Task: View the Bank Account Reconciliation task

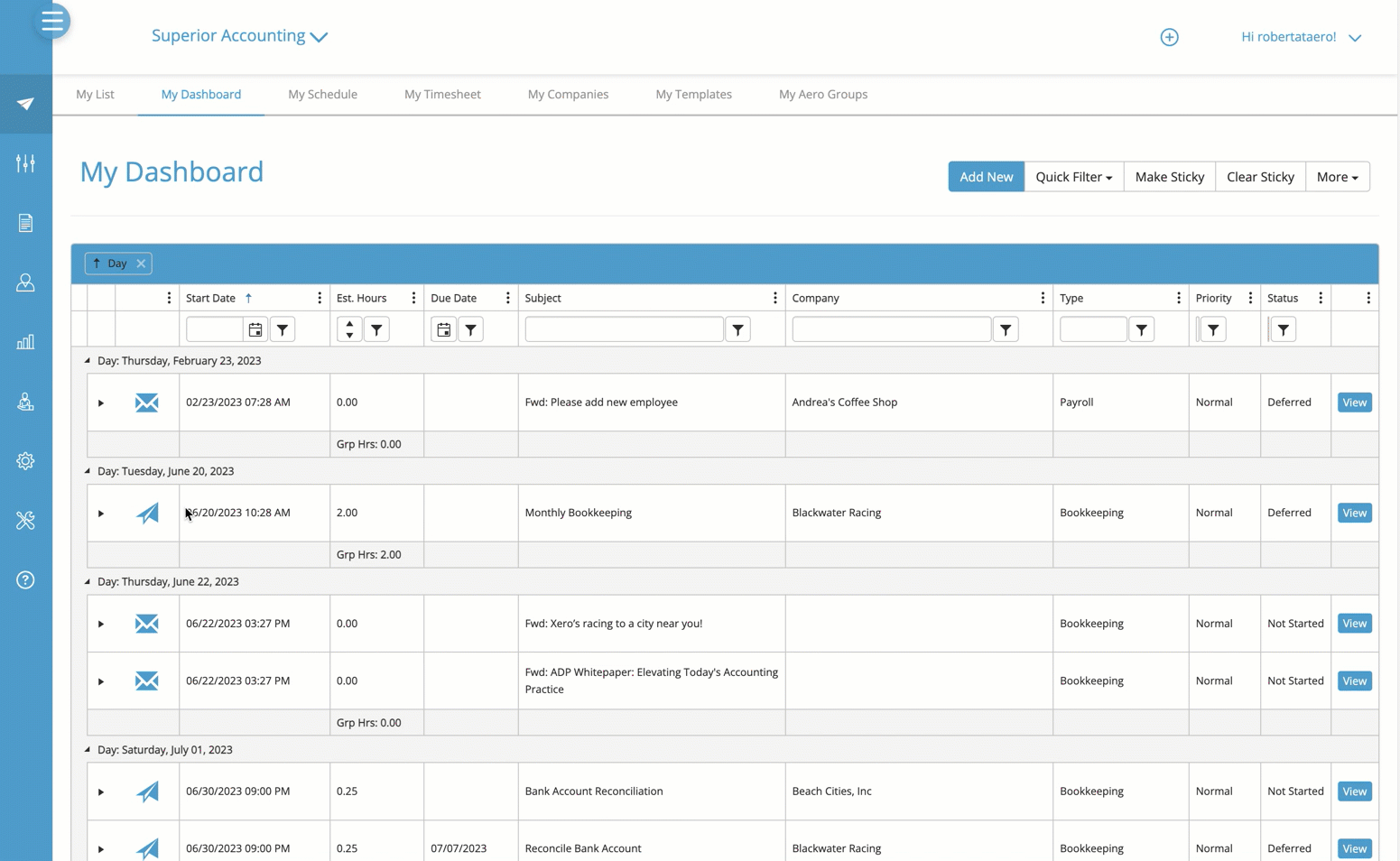Action: (1354, 792)
